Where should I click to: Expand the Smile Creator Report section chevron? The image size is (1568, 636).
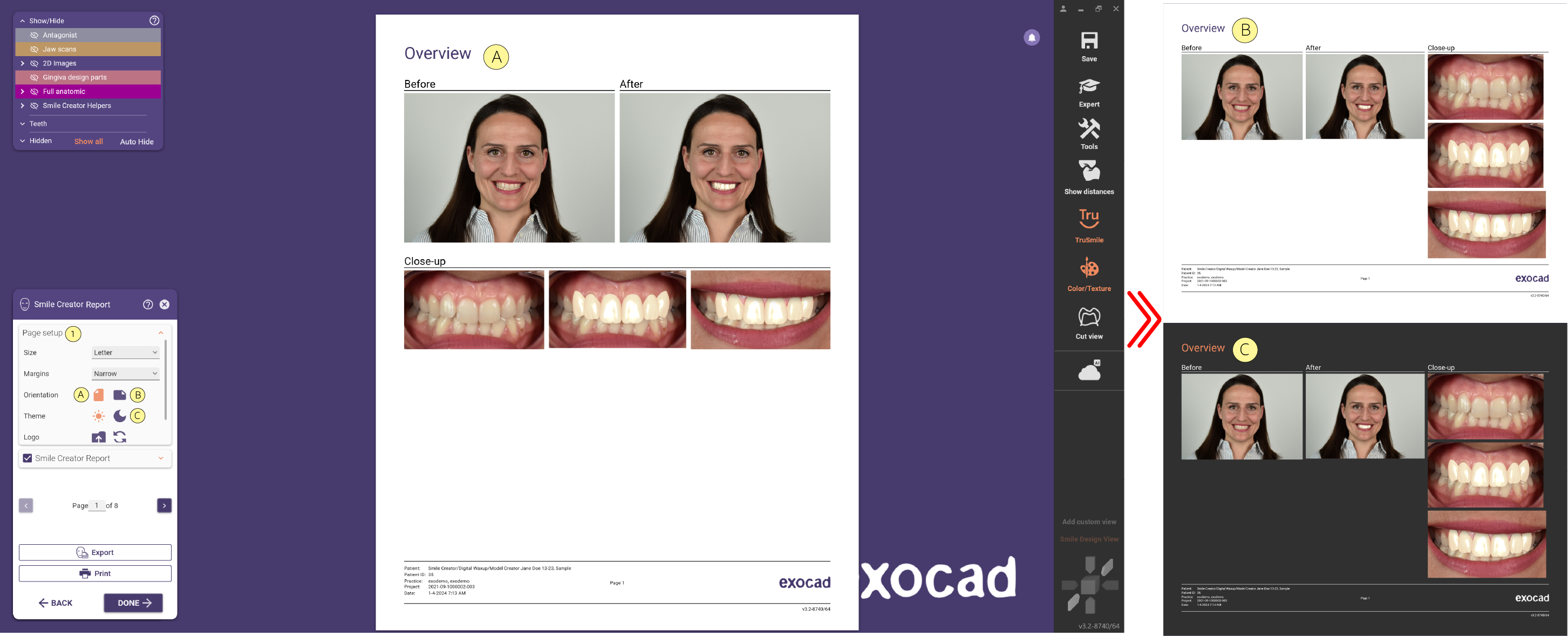point(161,458)
